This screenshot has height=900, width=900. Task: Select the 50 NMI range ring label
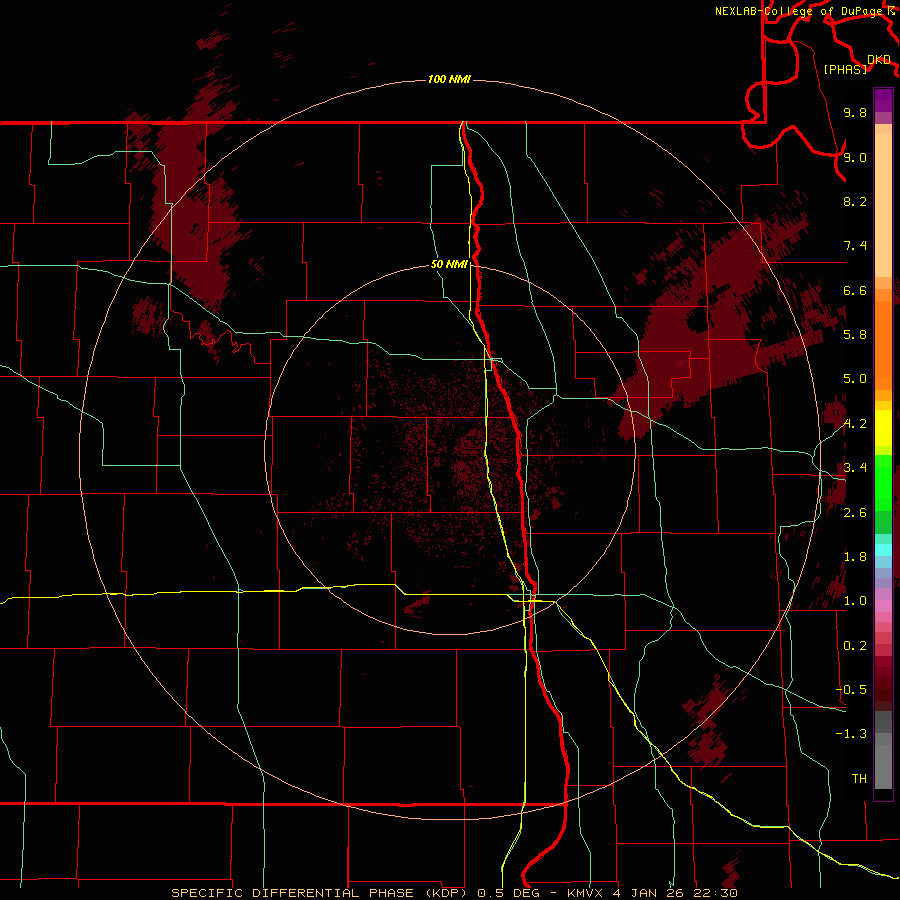449,264
